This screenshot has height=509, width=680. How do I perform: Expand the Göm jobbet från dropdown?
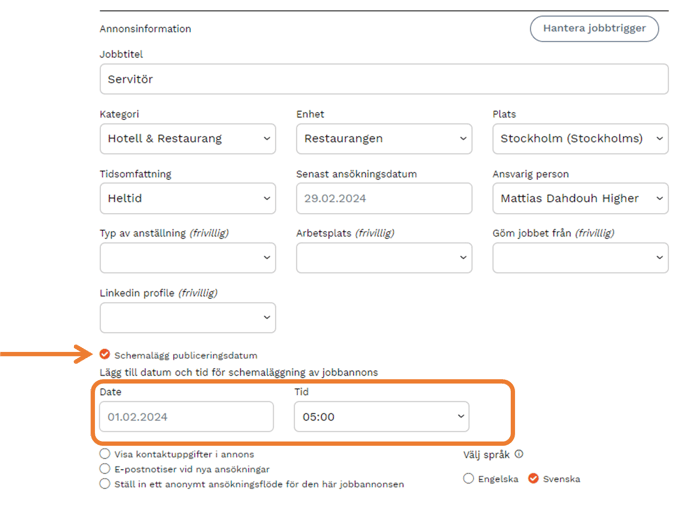point(580,257)
